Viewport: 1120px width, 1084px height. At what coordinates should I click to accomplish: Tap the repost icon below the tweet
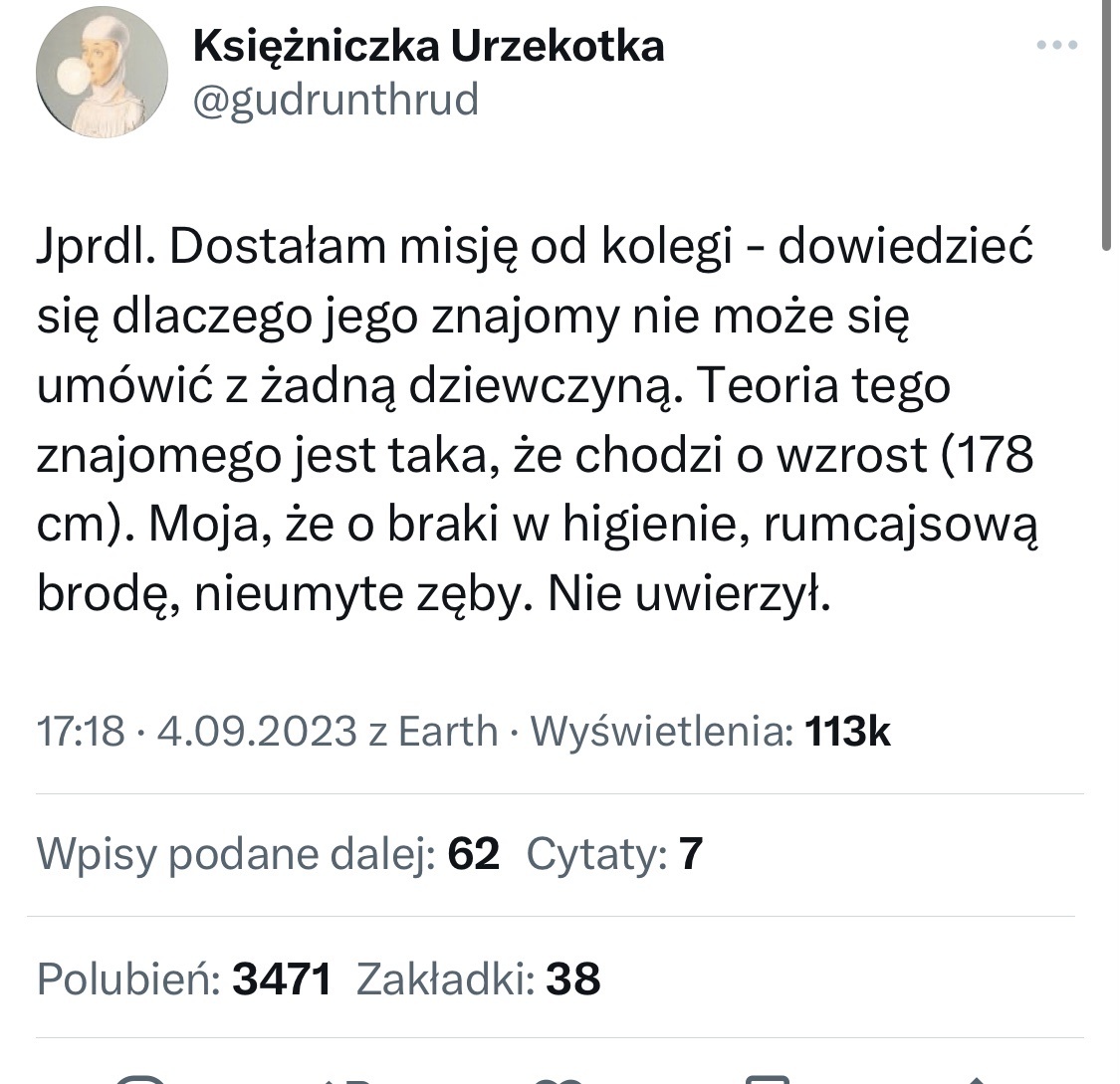coord(348,1077)
